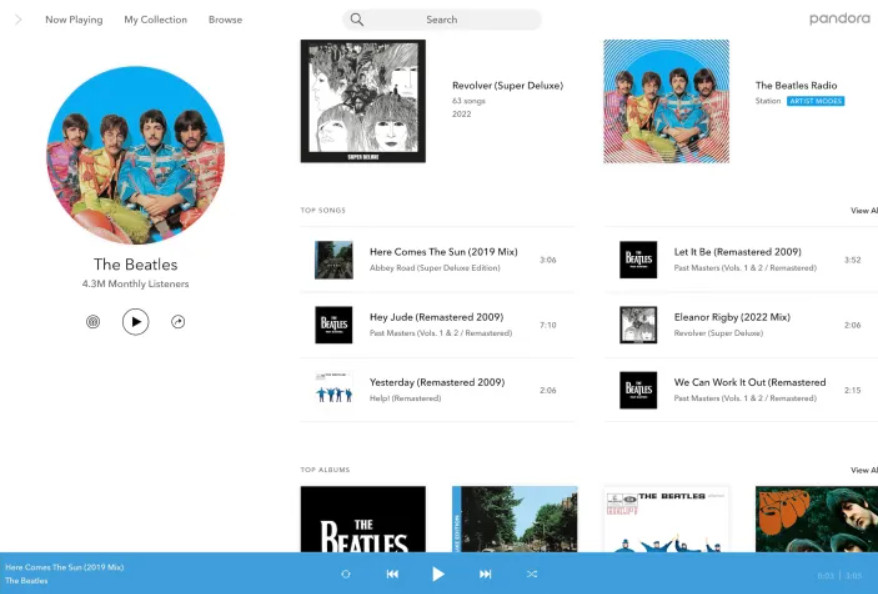Open Past Masters link under We Can Work It Out
Viewport: 878px width, 594px height.
pos(745,399)
